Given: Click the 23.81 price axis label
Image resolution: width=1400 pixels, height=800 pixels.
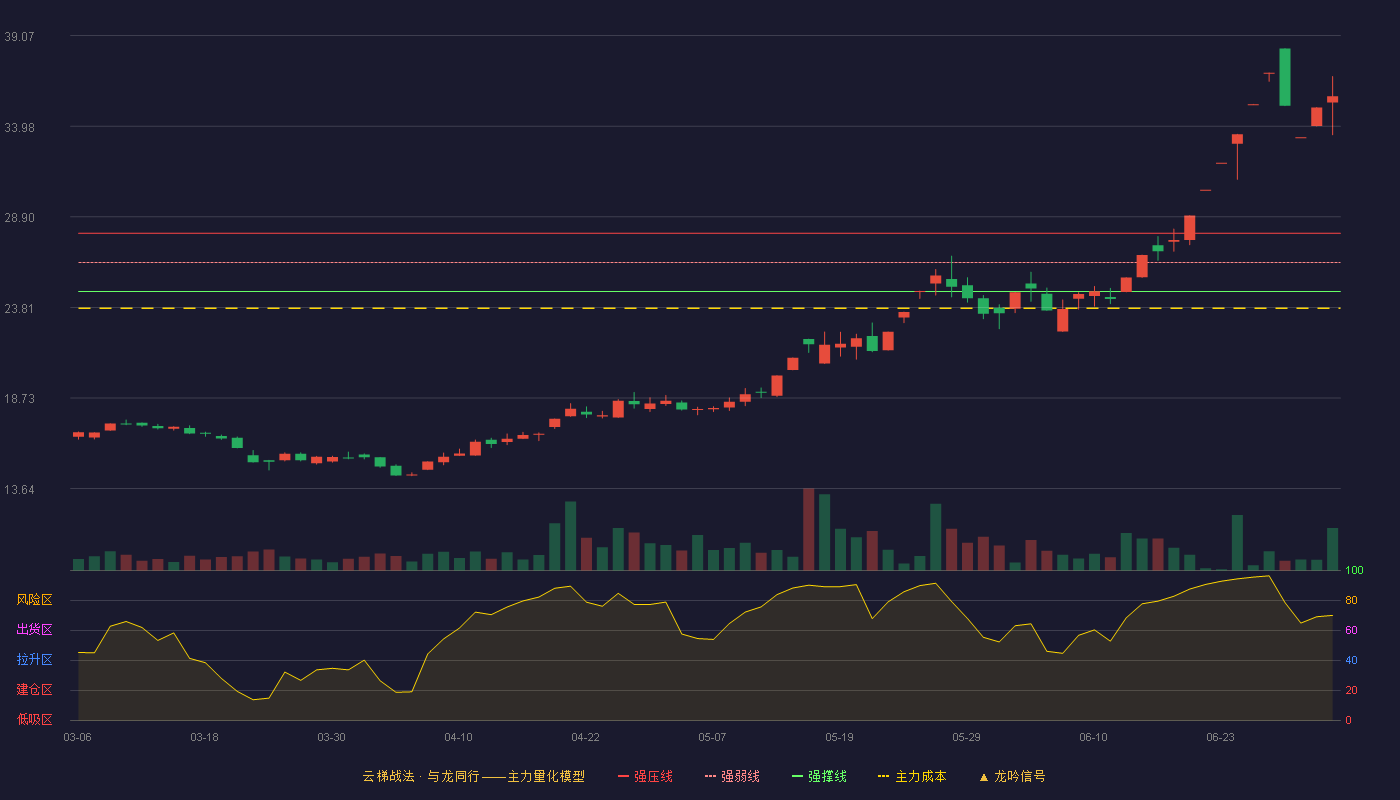Looking at the screenshot, I should [19, 309].
